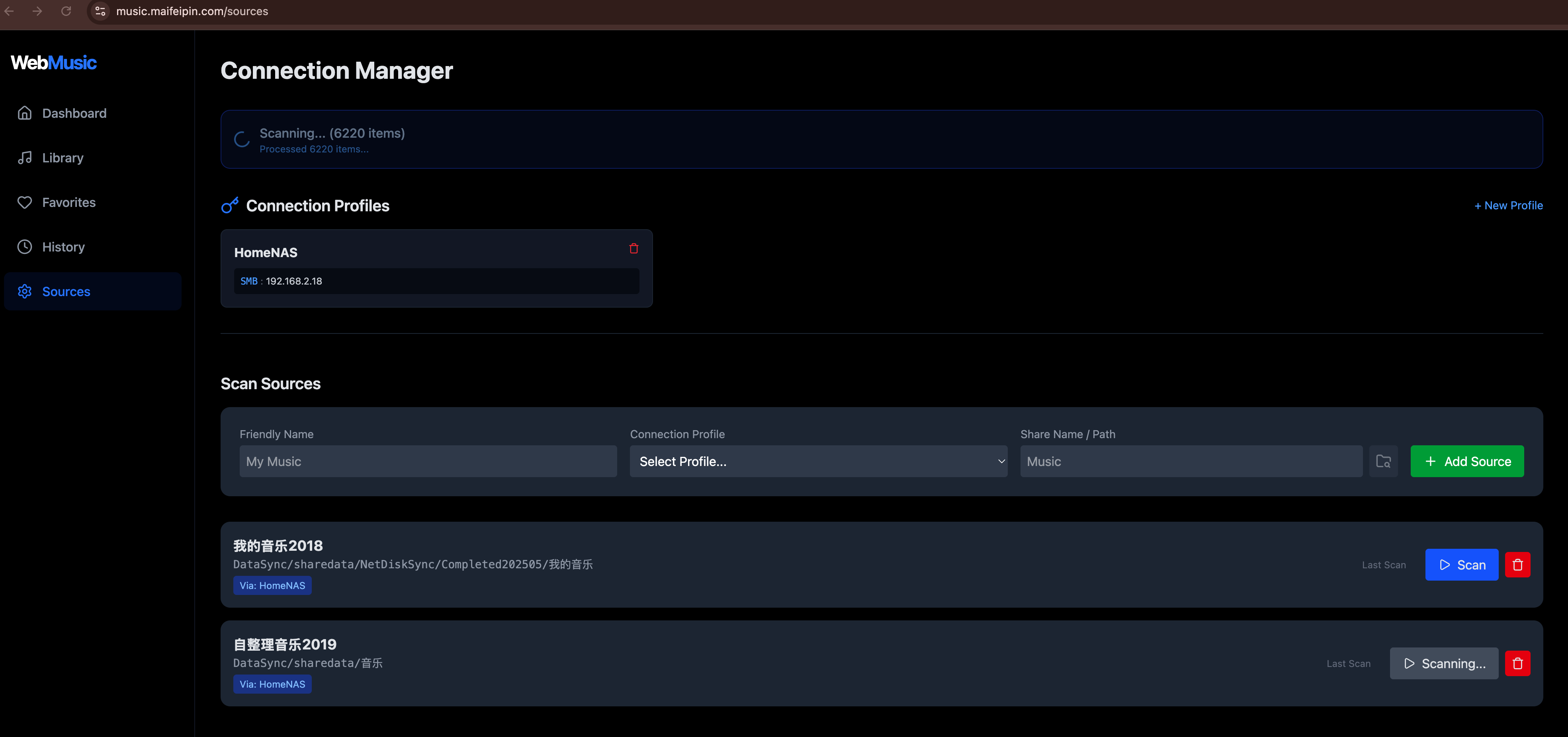View the History page

pos(63,247)
